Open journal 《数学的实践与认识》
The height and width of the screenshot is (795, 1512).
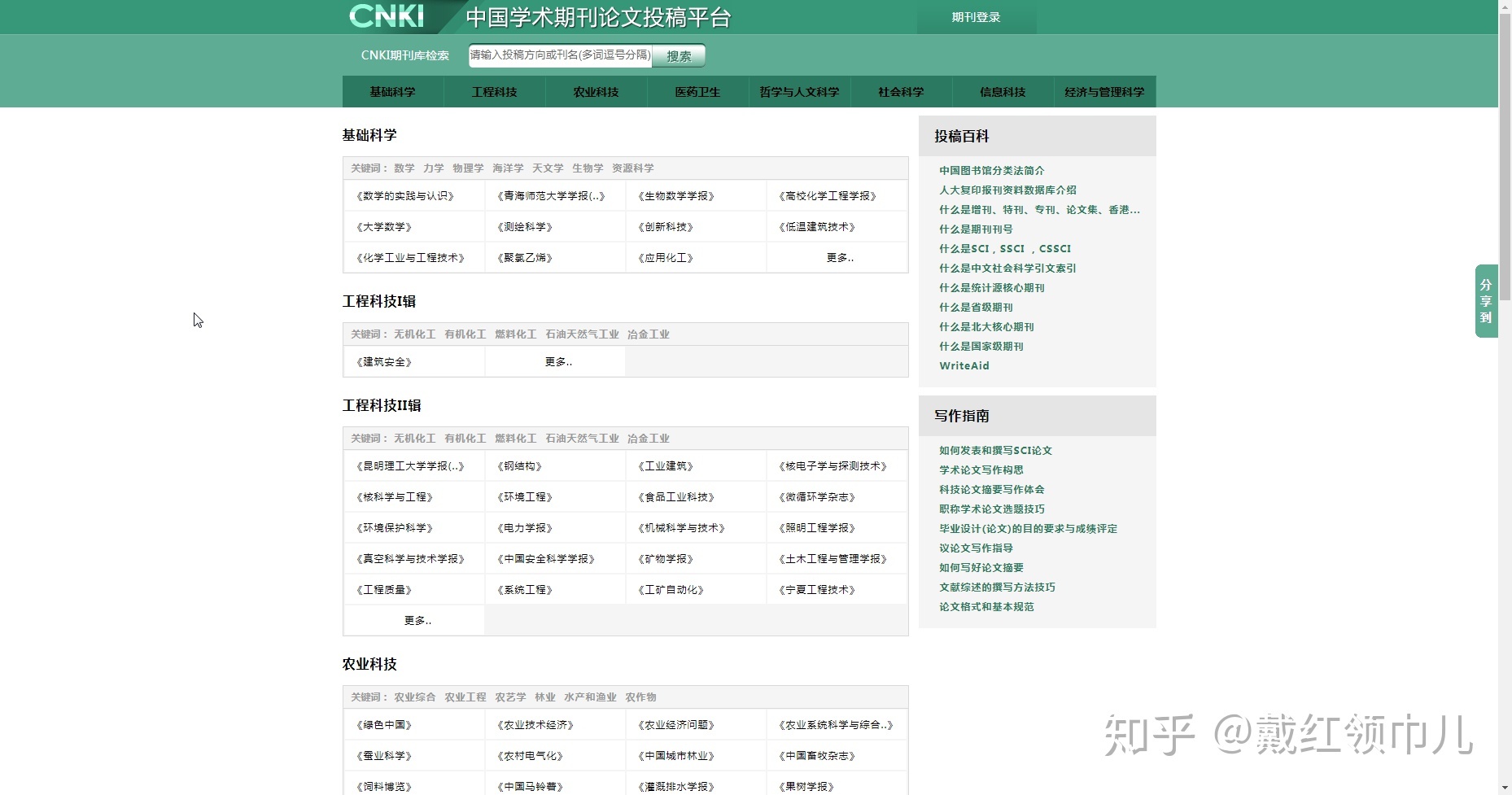[x=405, y=196]
